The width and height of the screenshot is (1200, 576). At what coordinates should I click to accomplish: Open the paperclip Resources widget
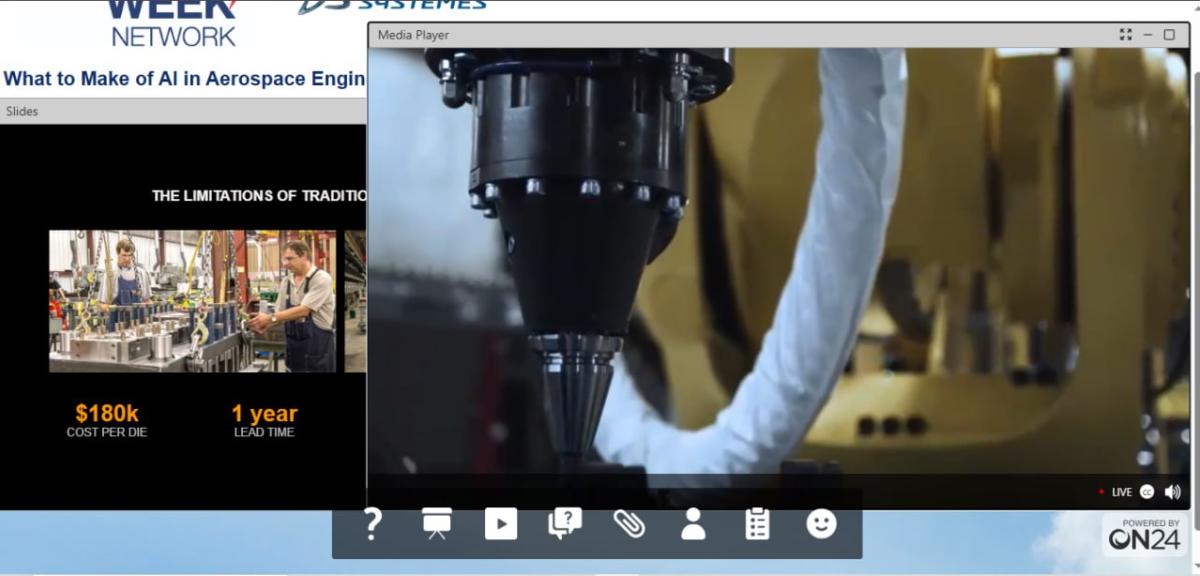pyautogui.click(x=629, y=524)
